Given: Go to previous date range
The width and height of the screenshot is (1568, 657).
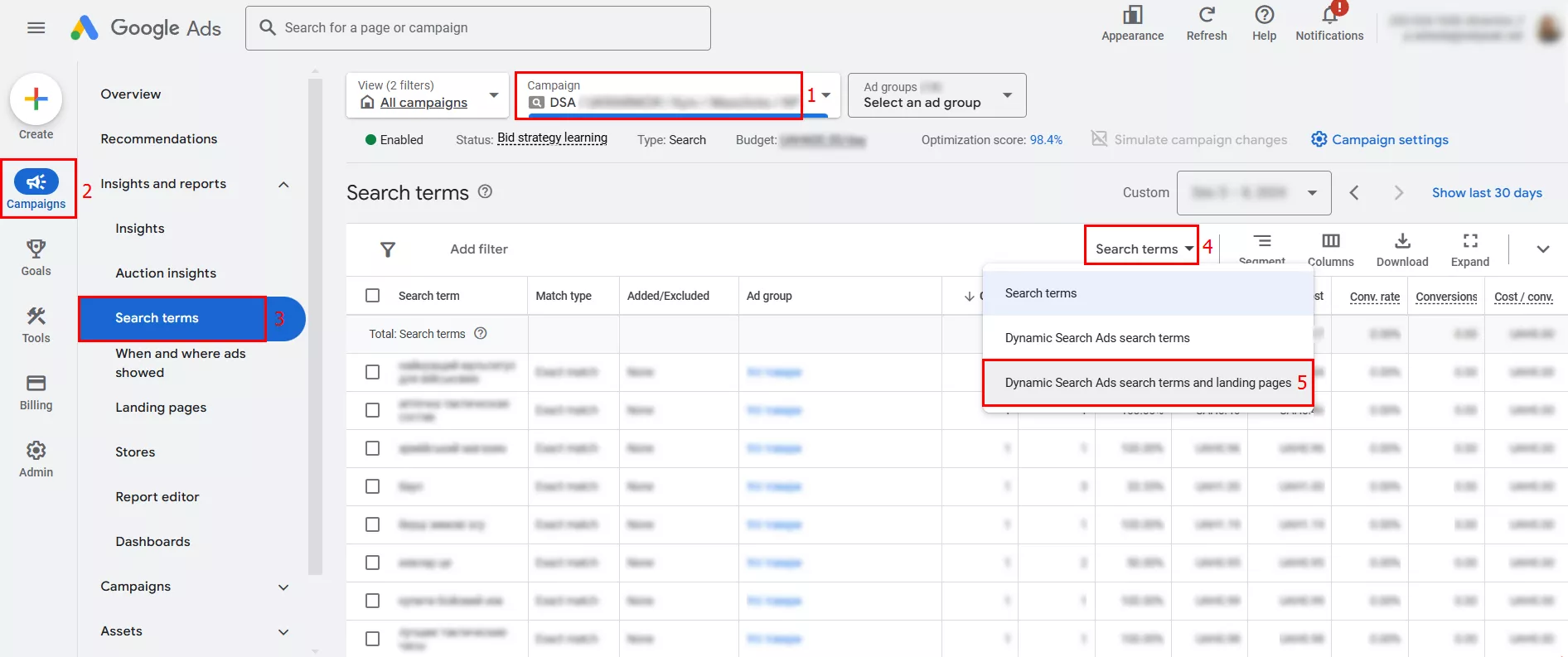Looking at the screenshot, I should 1354,193.
